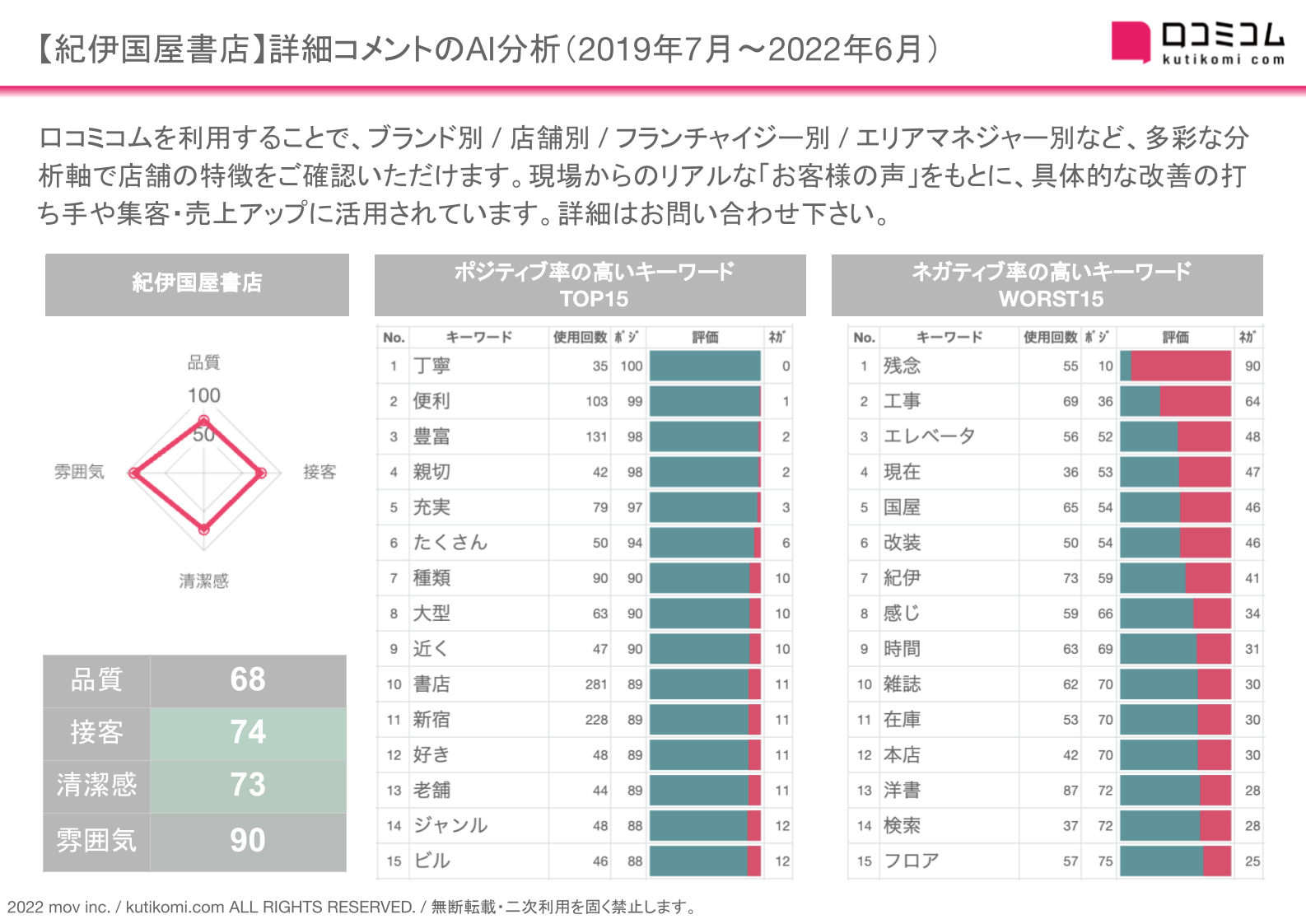Image resolution: width=1306 pixels, height=924 pixels.
Task: Click the 工事 rating bar
Action: (x=1176, y=401)
